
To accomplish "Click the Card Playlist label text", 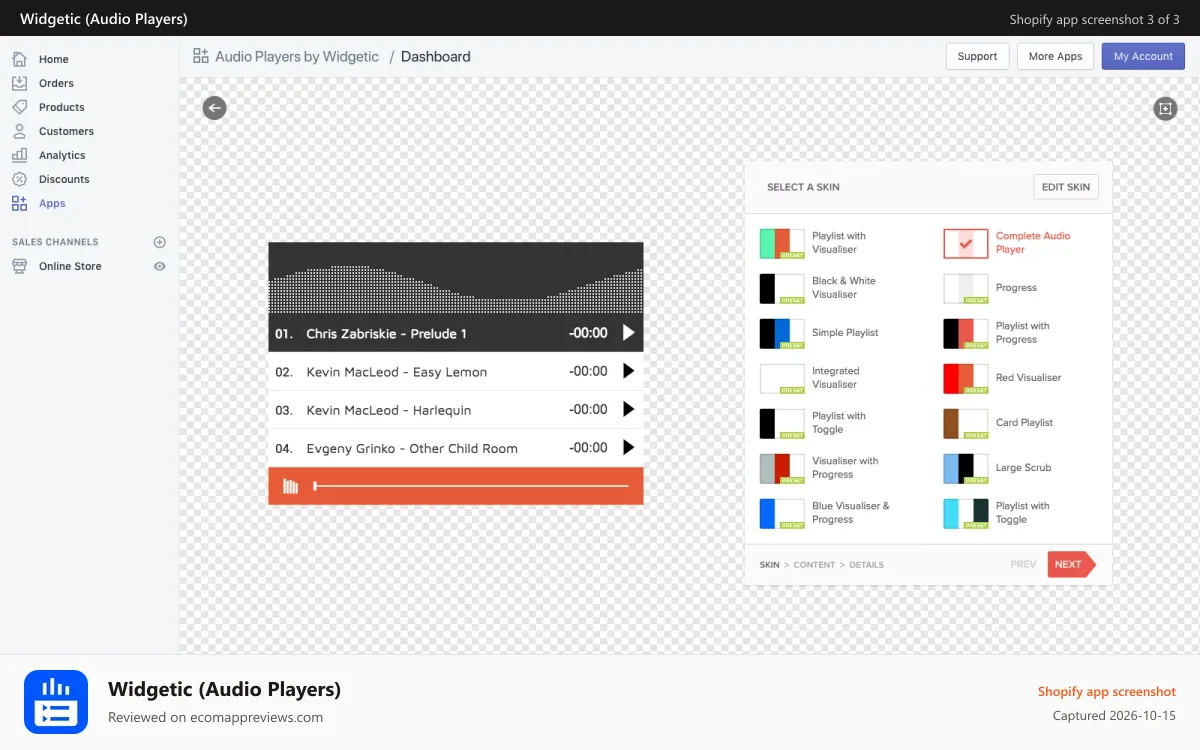I will coord(1024,423).
